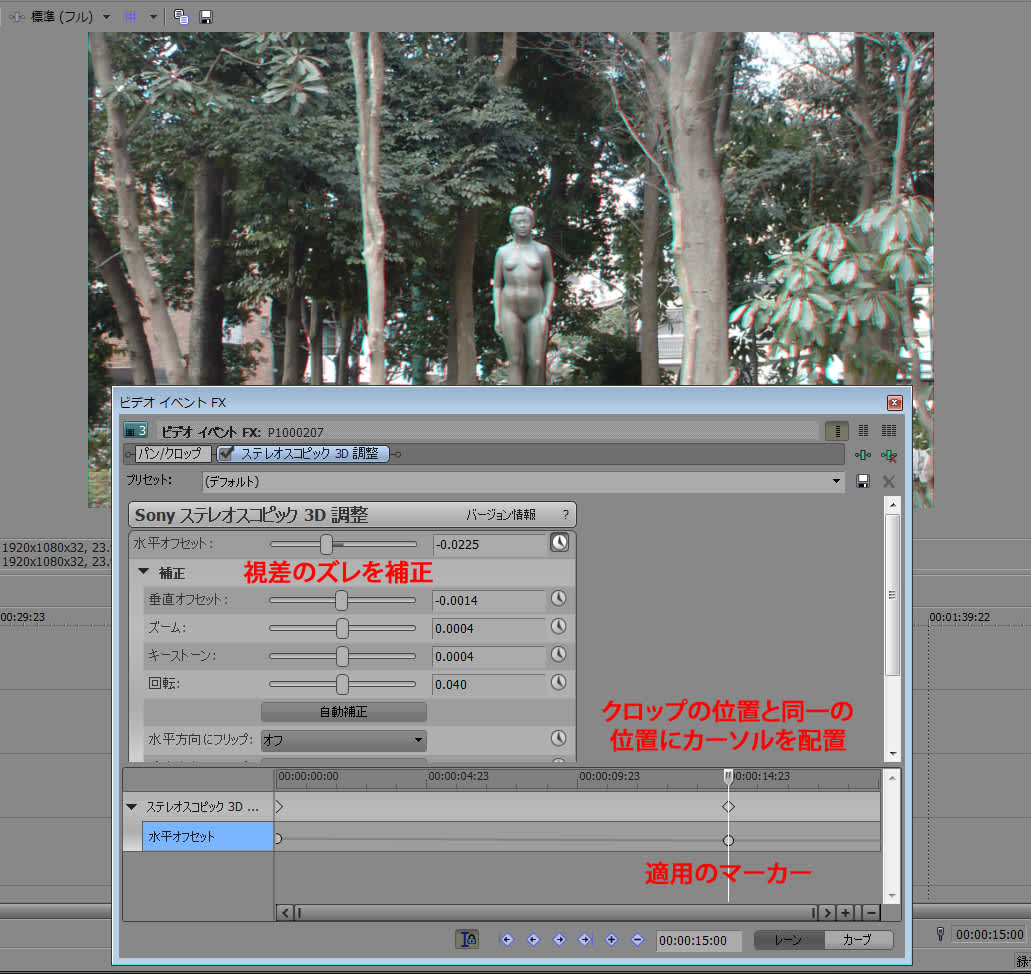Click the 水平オフセット animate clock icon
Screen dimensions: 1031x974
click(558, 542)
